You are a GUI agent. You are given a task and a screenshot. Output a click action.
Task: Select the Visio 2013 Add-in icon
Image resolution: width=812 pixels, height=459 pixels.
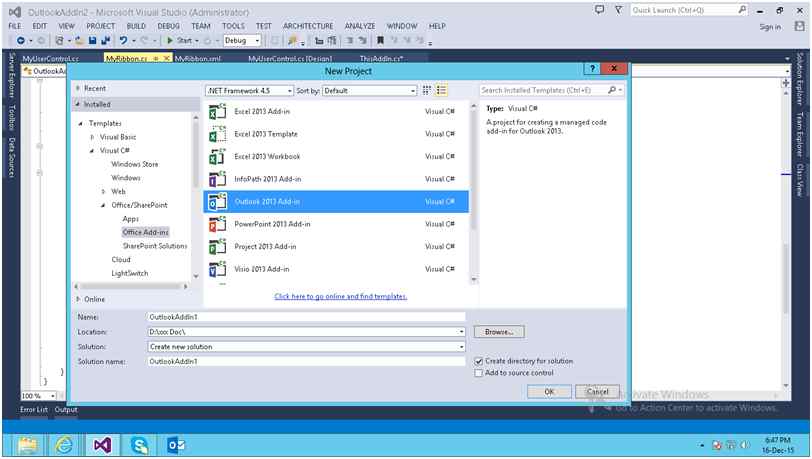click(x=218, y=269)
